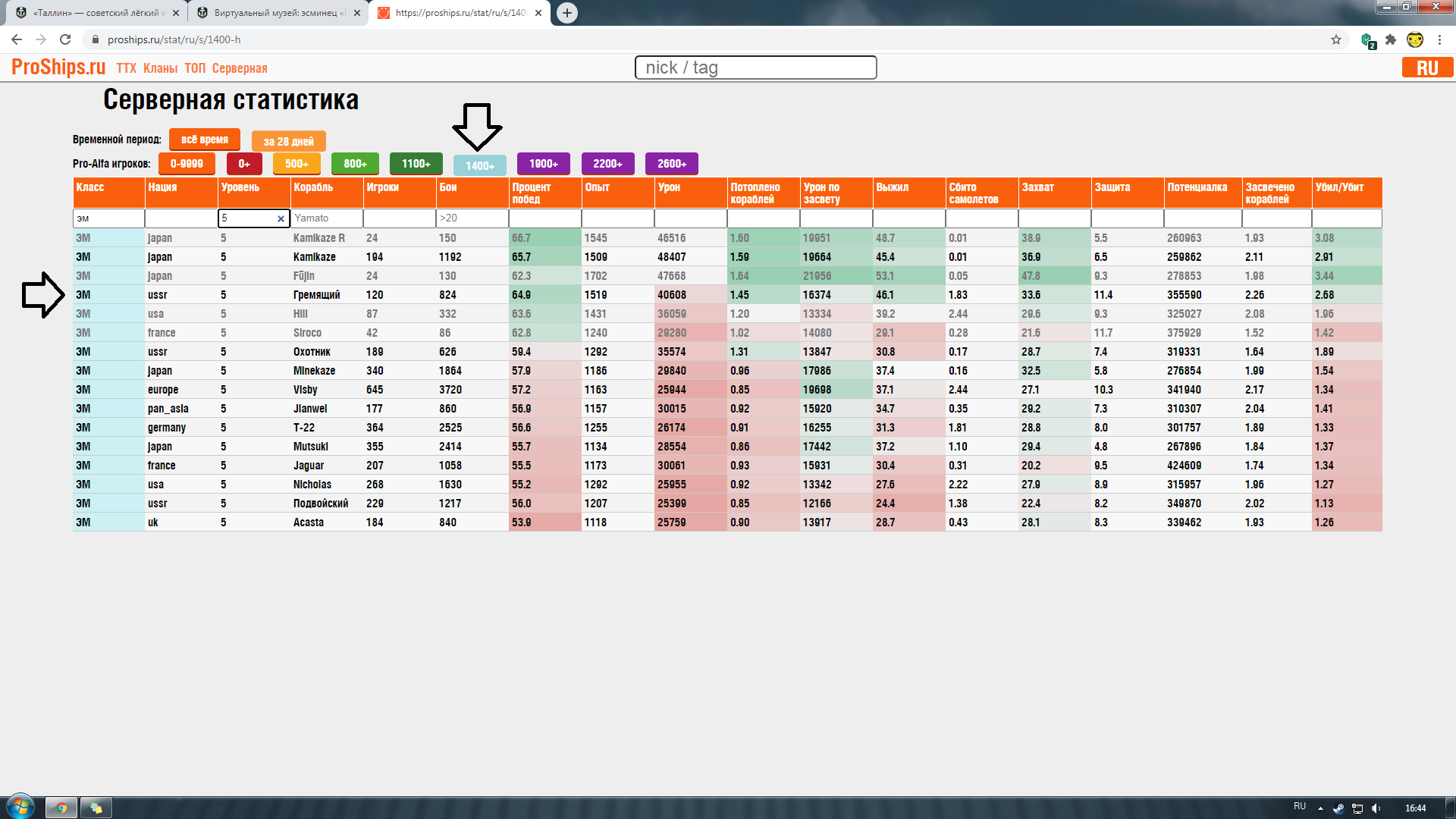Go back with the browser back arrow
Image resolution: width=1456 pixels, height=819 pixels.
(x=17, y=39)
